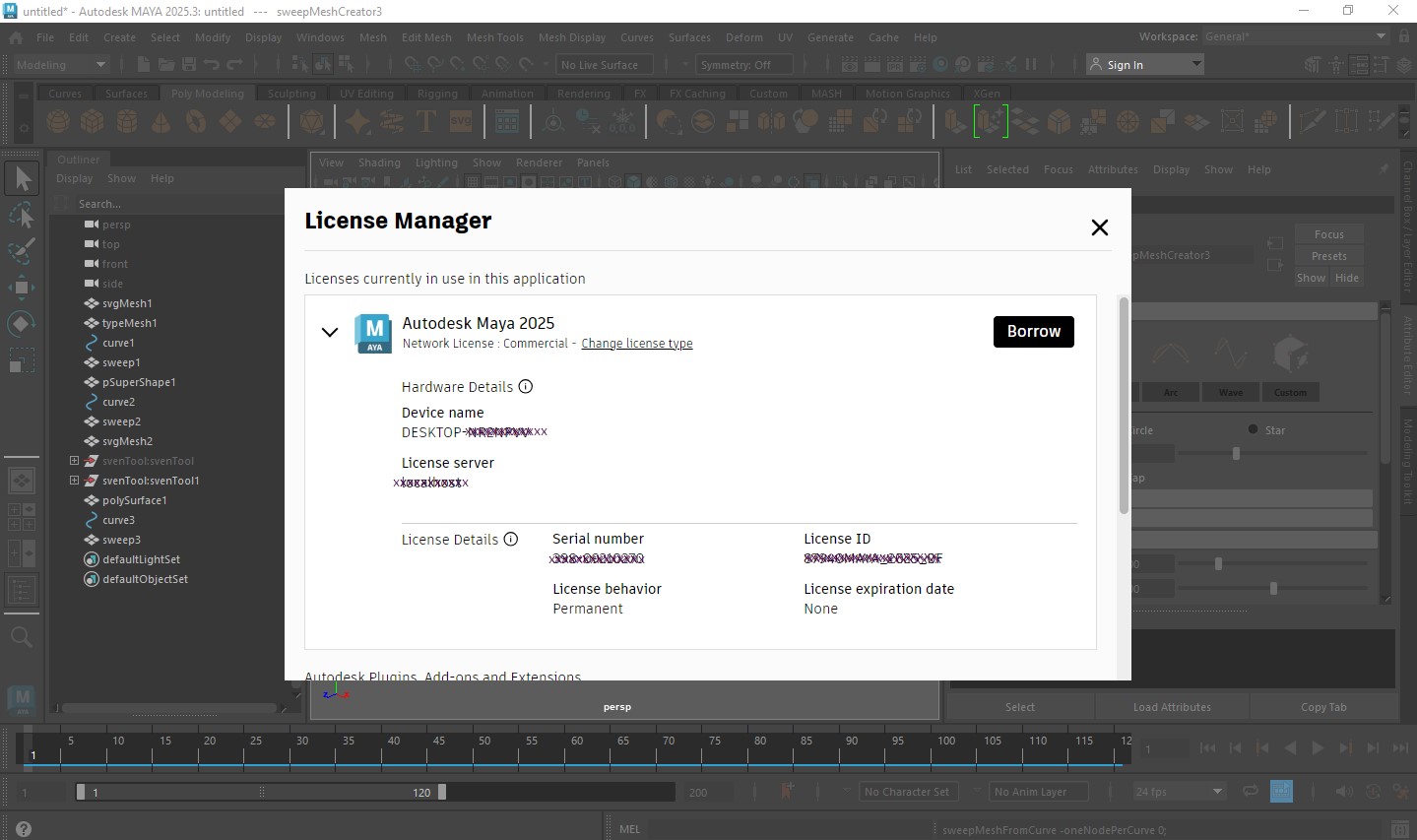
Task: Click the polygon sphere shelf icon
Action: (58, 122)
